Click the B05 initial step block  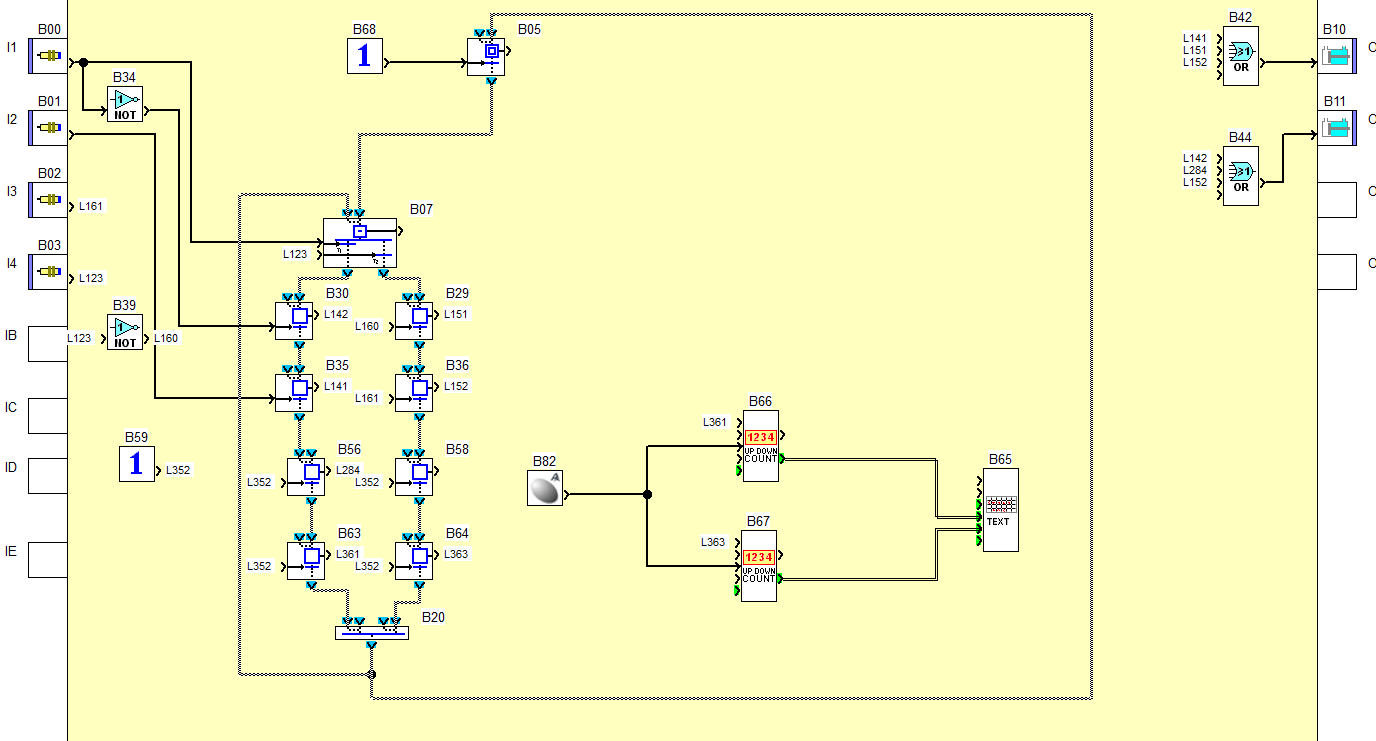point(490,56)
